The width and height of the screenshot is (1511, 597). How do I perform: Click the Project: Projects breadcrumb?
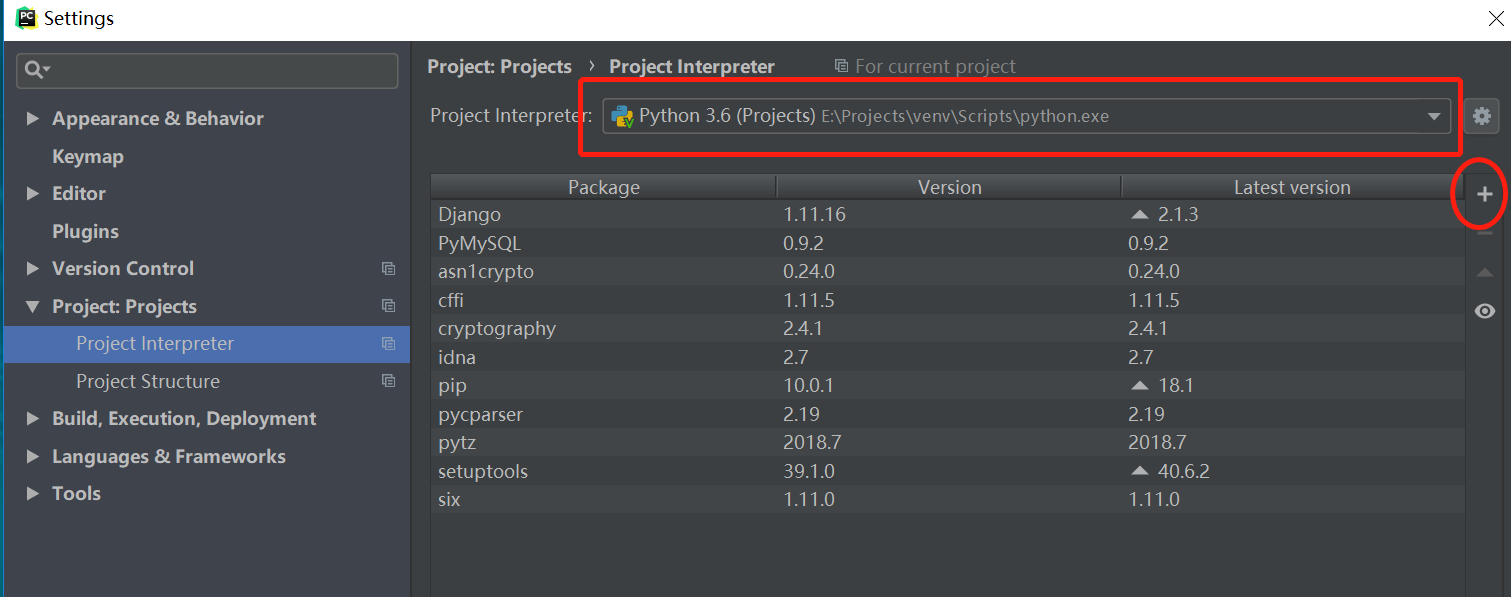point(499,67)
